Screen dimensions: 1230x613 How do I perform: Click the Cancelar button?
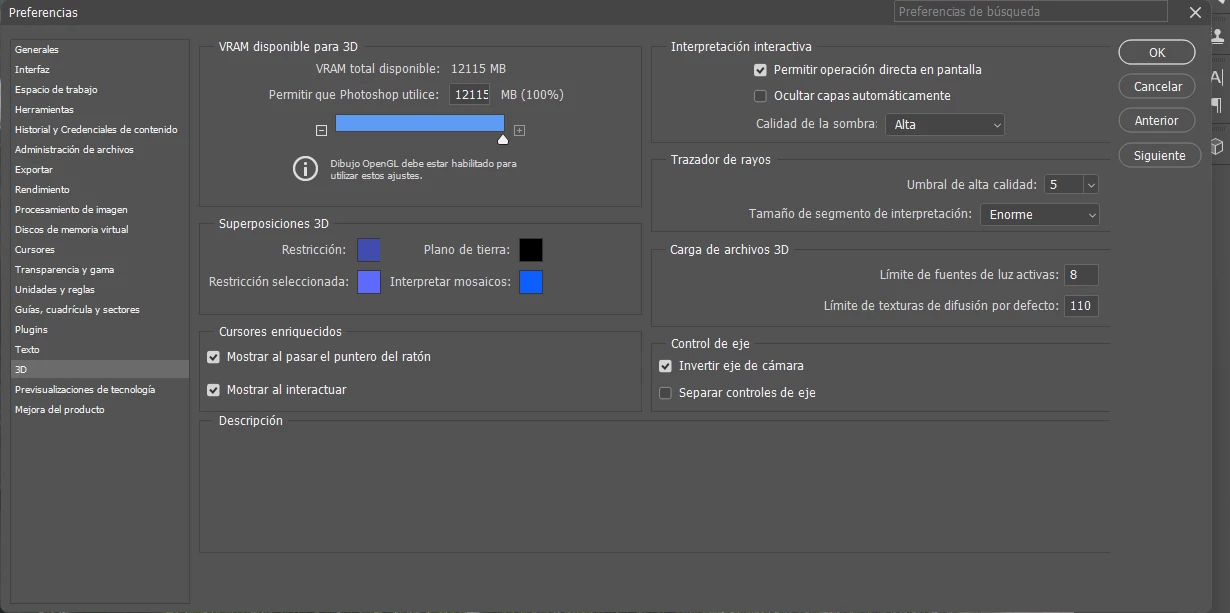1157,87
